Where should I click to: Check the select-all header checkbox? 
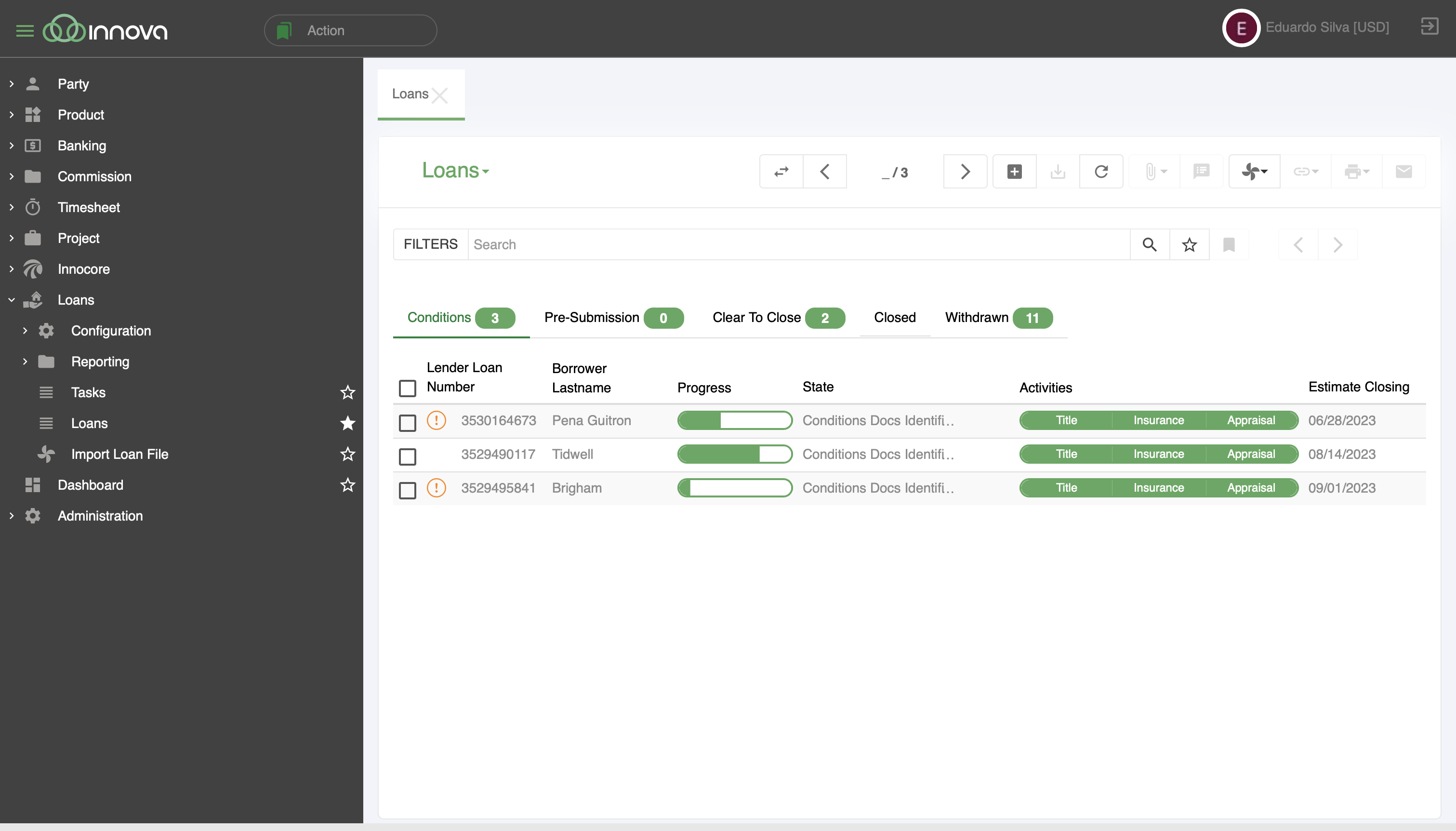(407, 388)
